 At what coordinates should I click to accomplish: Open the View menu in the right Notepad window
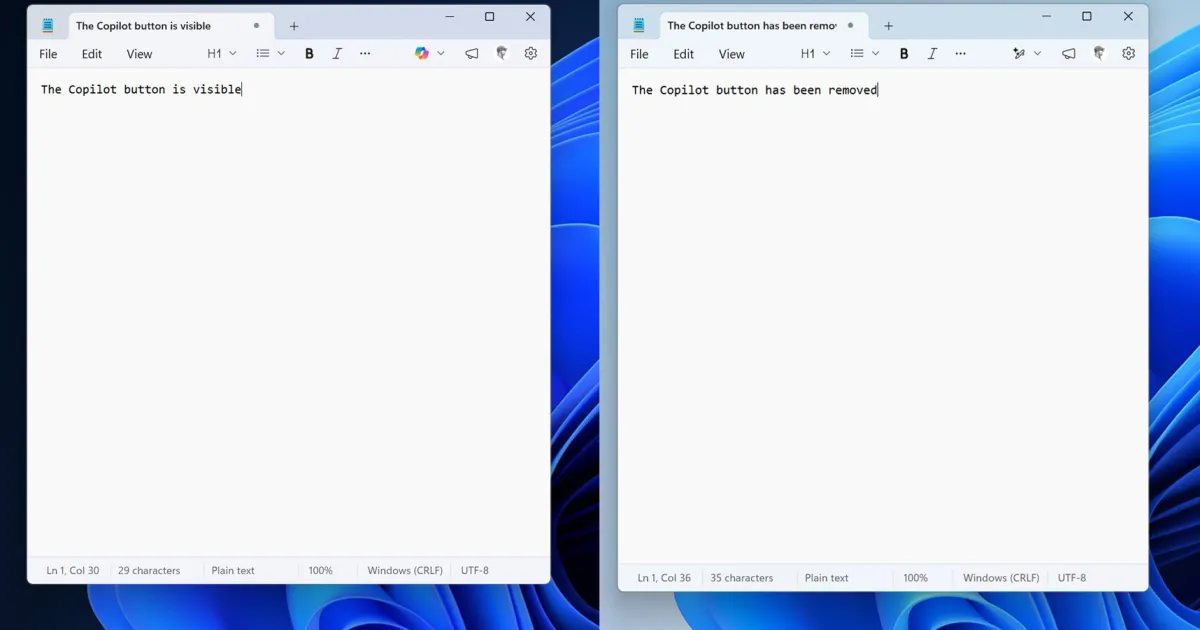(x=732, y=54)
